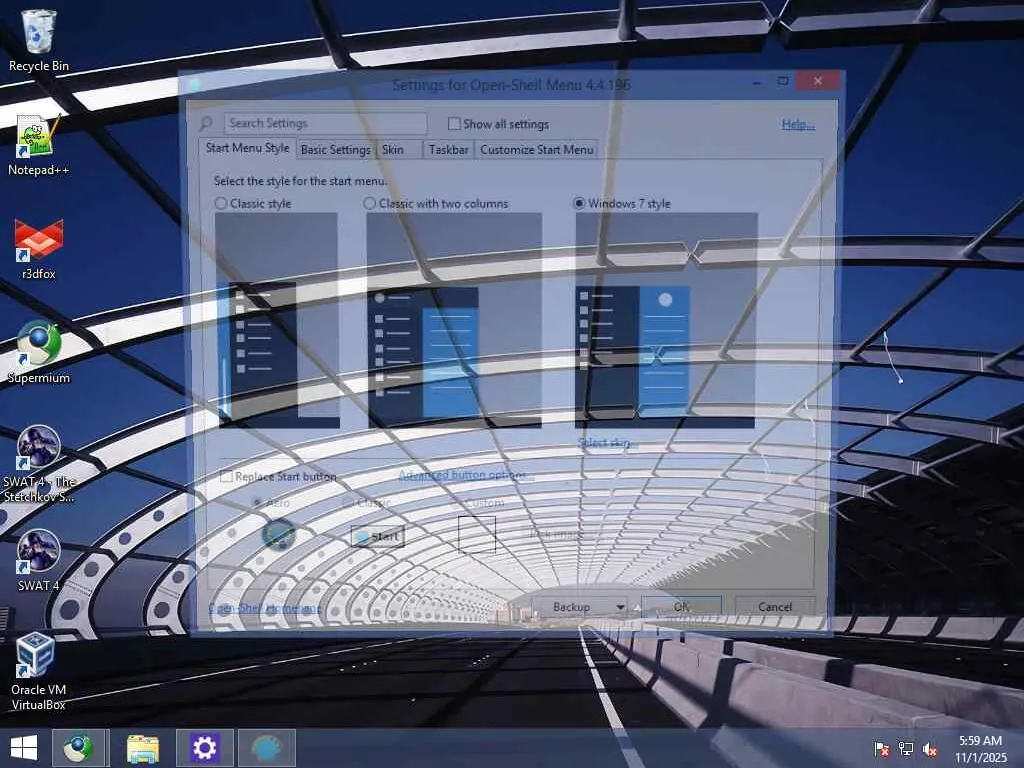Click the Aero start button orb image

(x=279, y=534)
